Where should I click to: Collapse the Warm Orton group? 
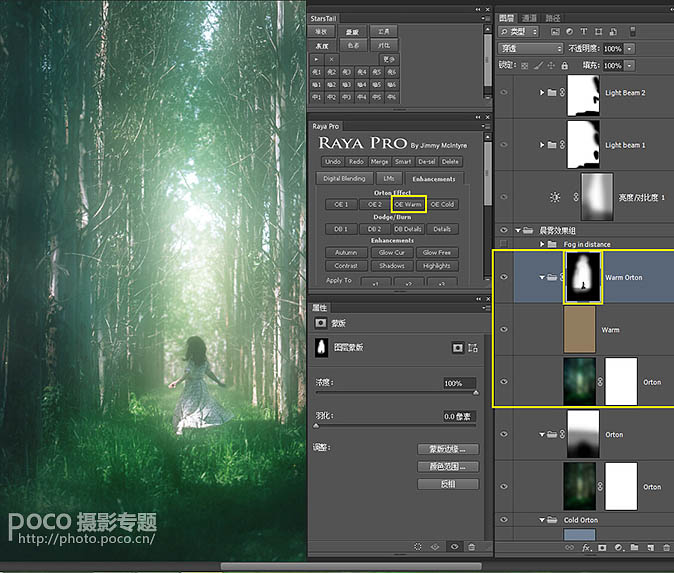542,277
